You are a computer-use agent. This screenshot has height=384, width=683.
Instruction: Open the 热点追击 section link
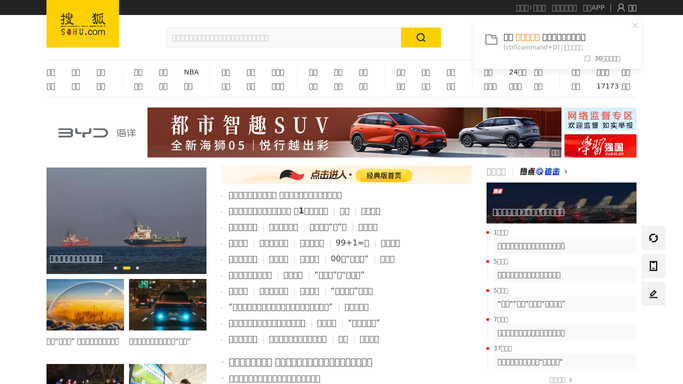click(540, 172)
